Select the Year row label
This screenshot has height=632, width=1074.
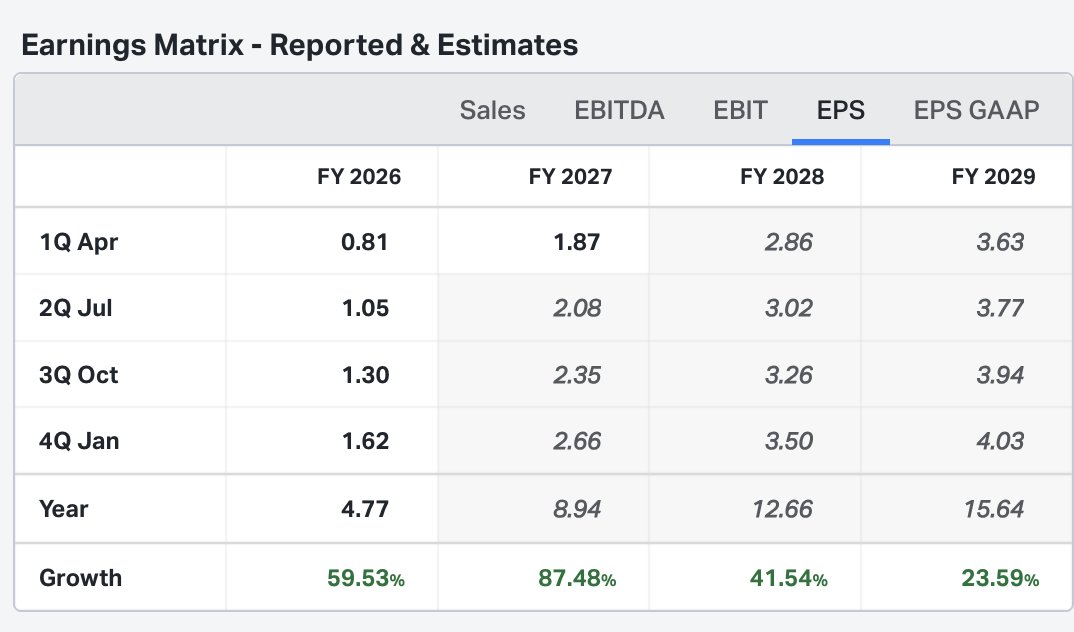coord(64,509)
